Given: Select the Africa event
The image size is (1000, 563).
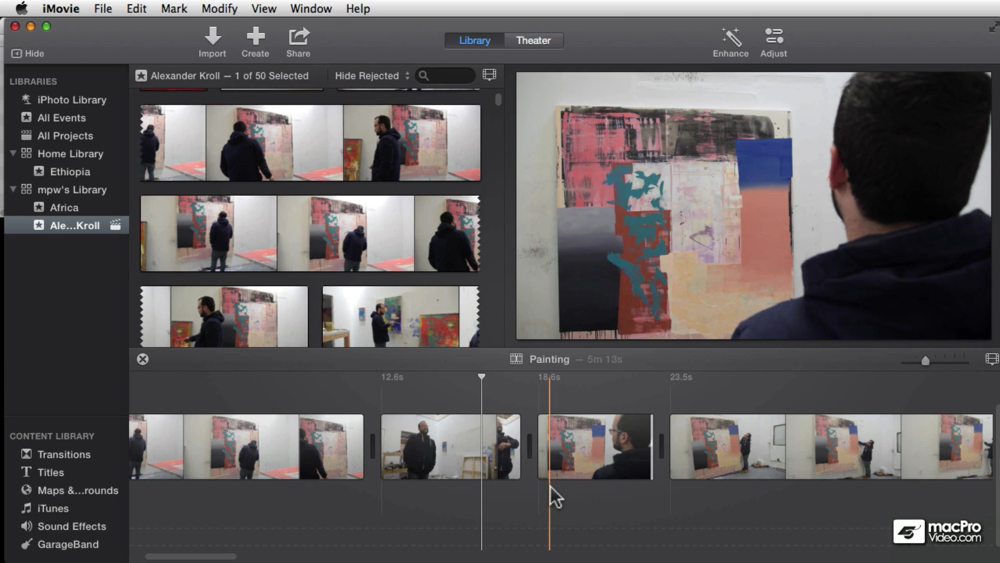Looking at the screenshot, I should (x=66, y=207).
